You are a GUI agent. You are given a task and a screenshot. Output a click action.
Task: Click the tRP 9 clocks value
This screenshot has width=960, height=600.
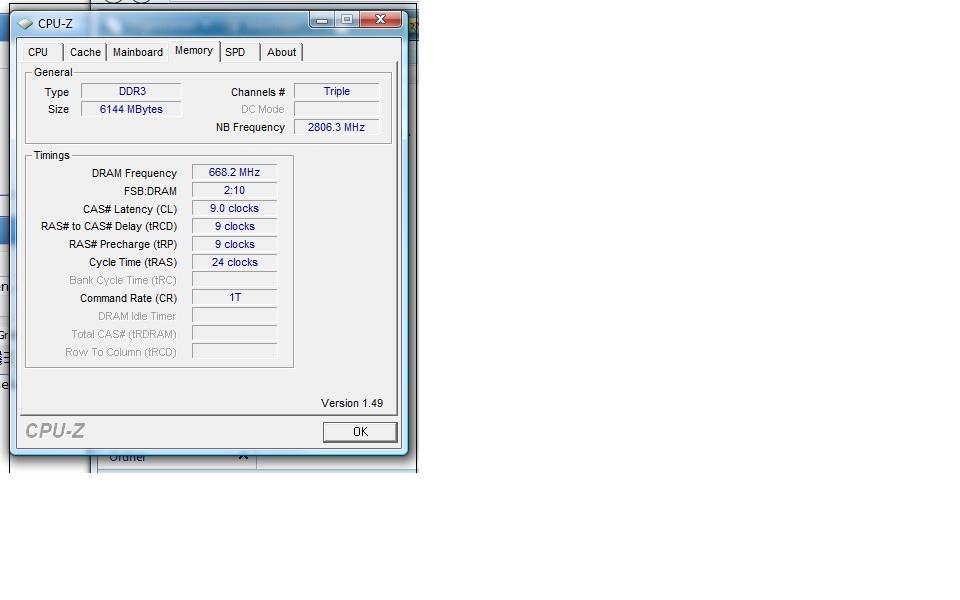tap(234, 244)
